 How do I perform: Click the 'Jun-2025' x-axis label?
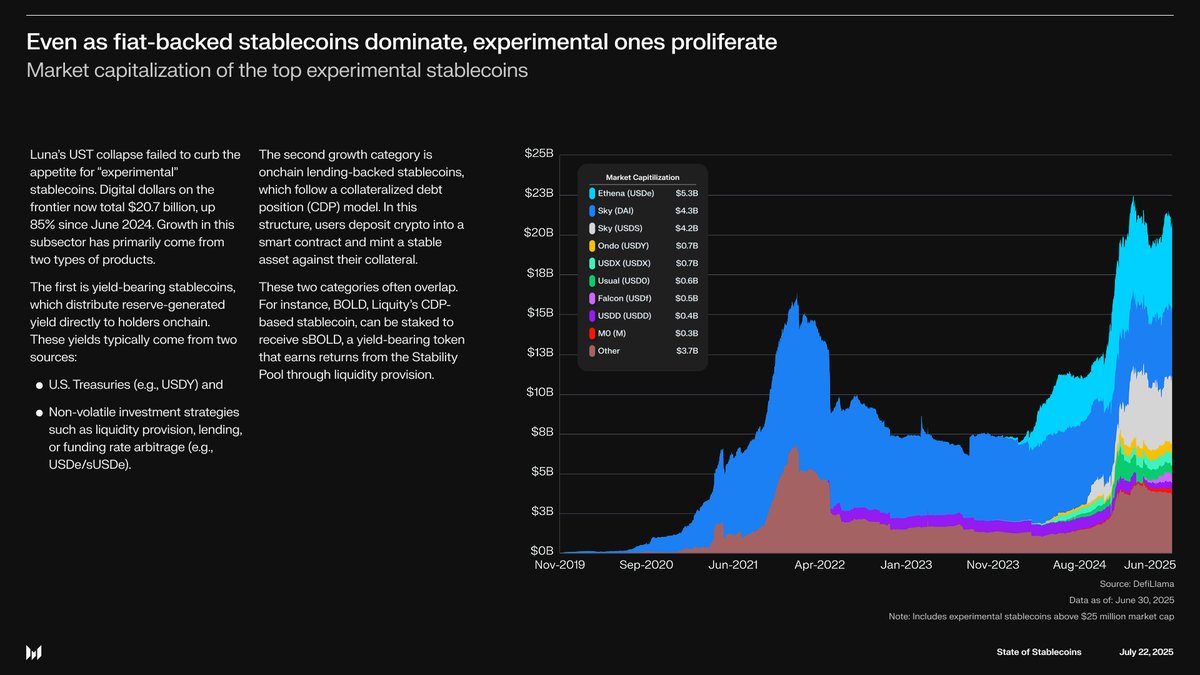1149,565
